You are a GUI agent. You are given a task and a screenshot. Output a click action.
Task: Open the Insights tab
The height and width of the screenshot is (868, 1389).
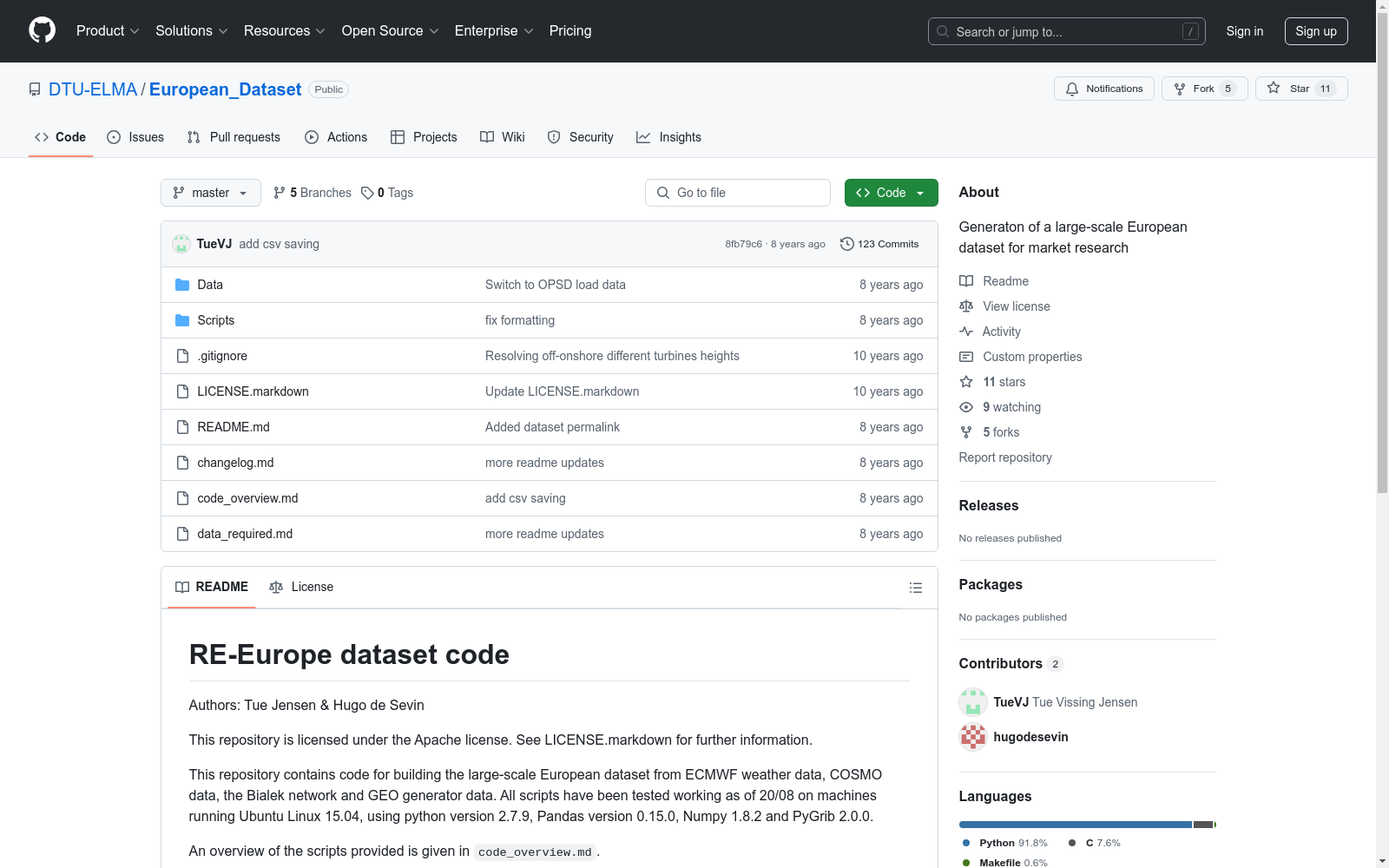668,137
